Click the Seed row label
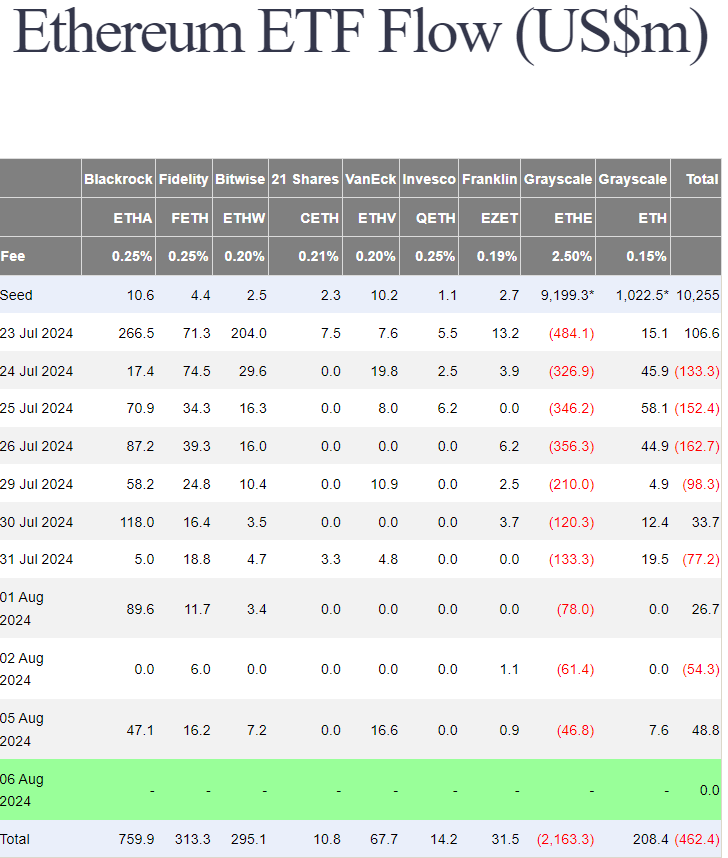 [x=16, y=295]
